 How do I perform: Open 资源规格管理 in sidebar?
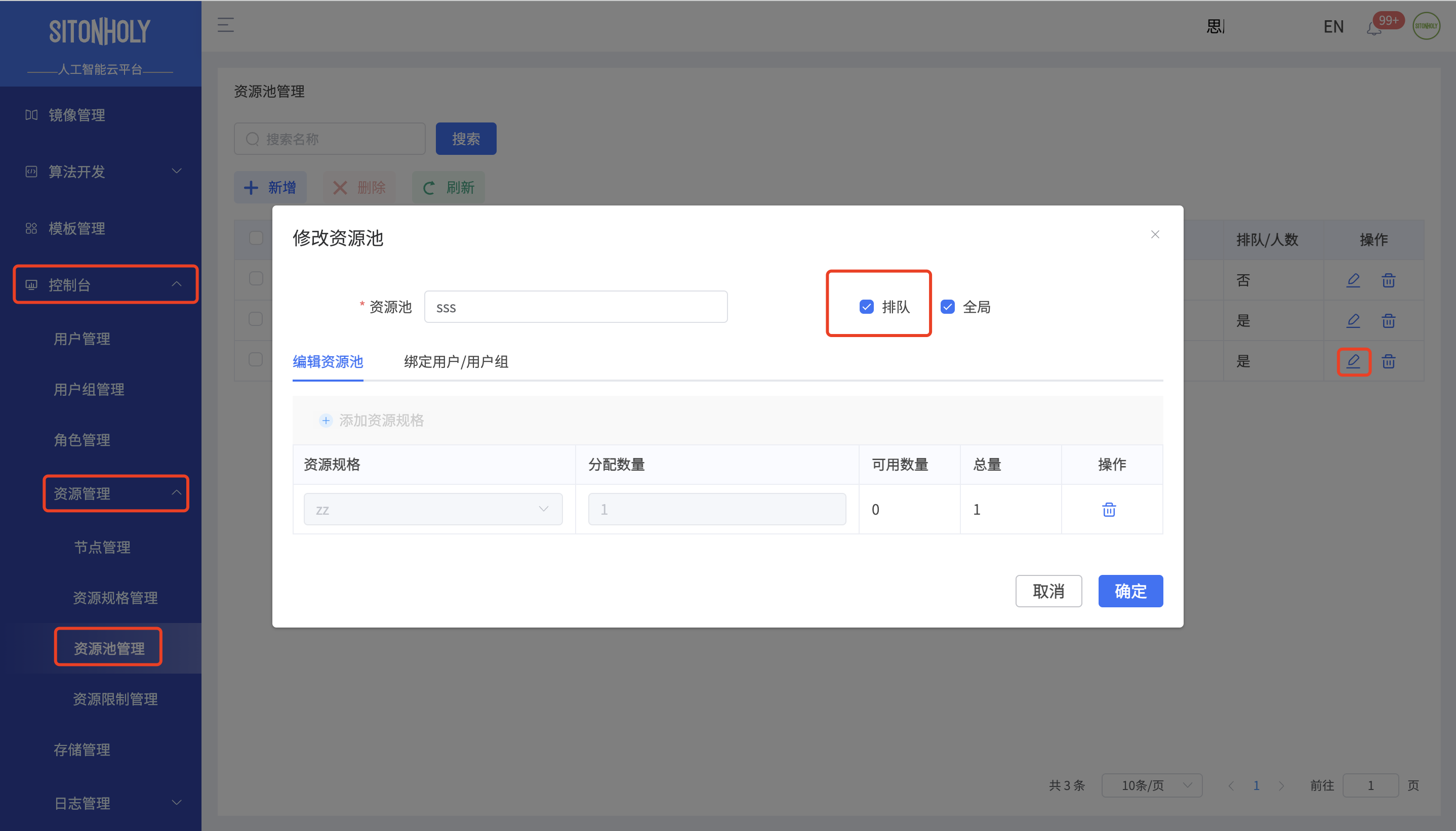coord(115,598)
